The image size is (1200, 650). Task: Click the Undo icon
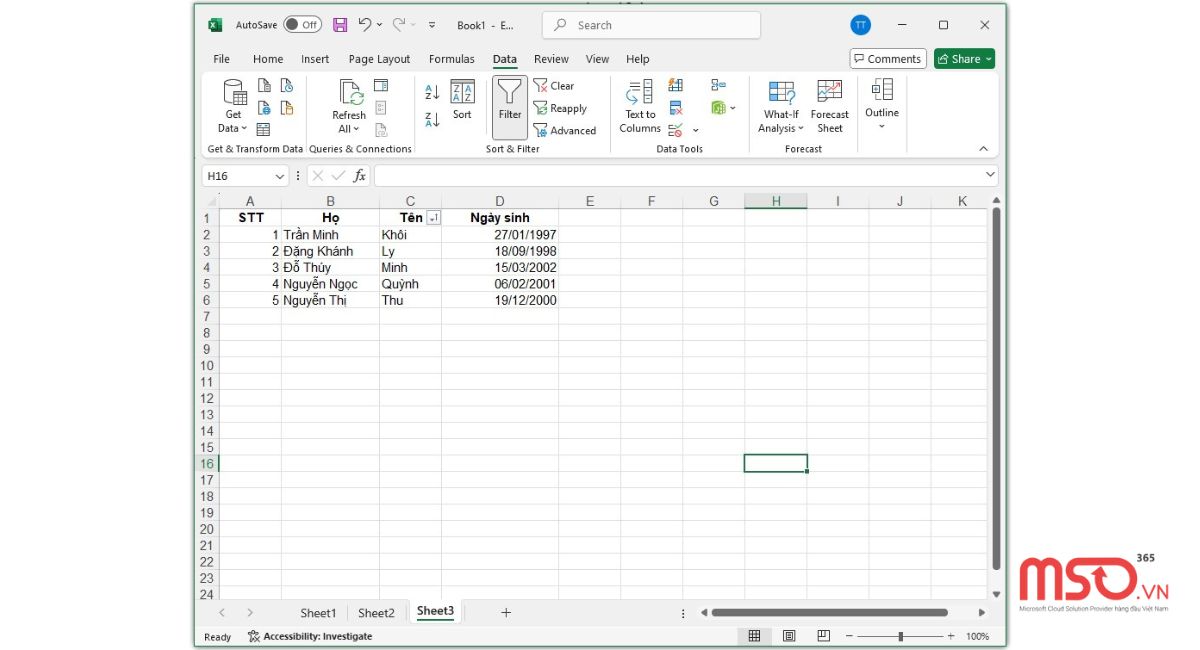pos(365,25)
